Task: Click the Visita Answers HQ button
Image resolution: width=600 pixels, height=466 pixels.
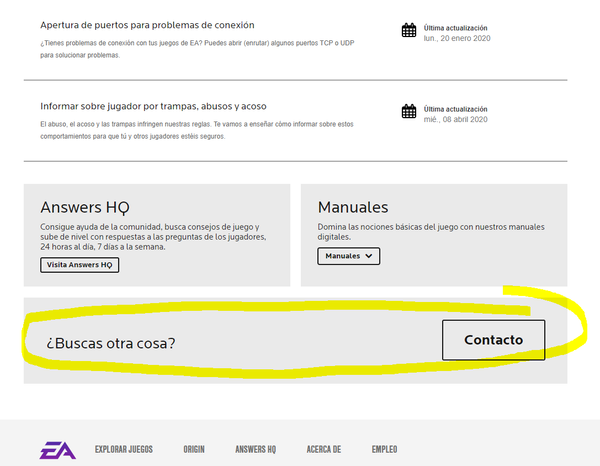Action: pos(80,265)
